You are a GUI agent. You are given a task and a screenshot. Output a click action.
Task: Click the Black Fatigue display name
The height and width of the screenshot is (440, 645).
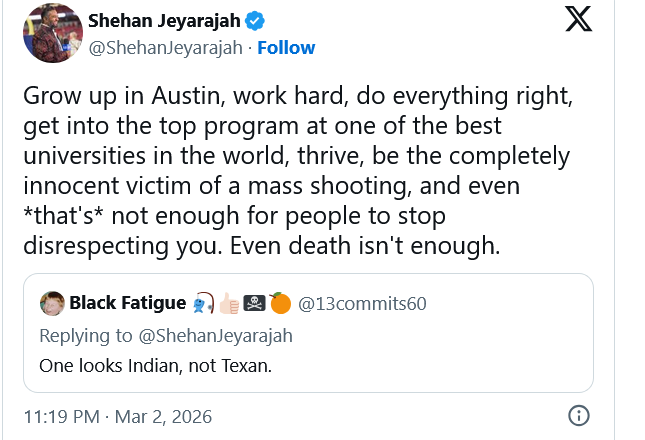(125, 302)
